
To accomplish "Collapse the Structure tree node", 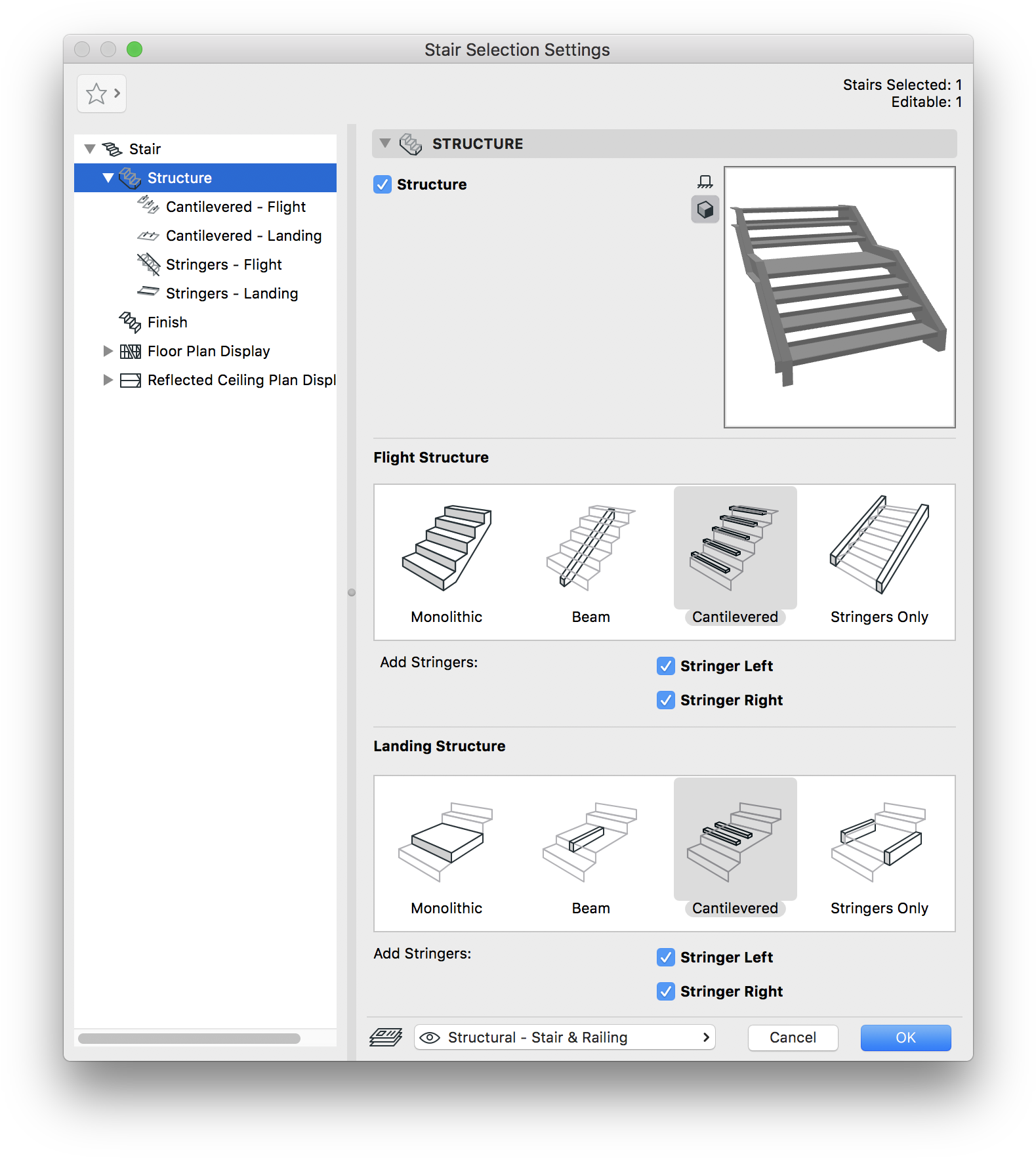I will pyautogui.click(x=108, y=178).
